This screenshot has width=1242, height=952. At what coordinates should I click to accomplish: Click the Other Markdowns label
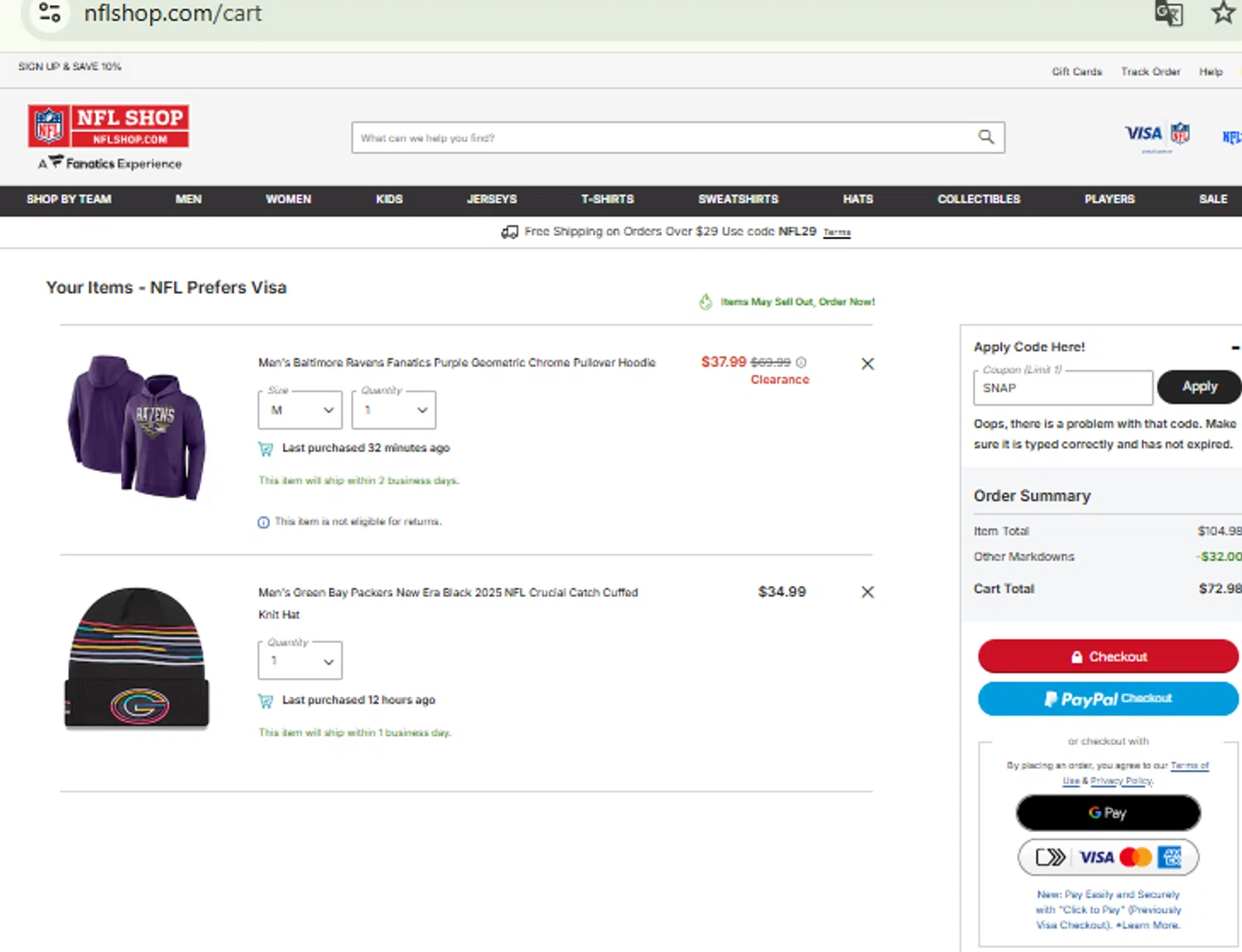(1023, 557)
